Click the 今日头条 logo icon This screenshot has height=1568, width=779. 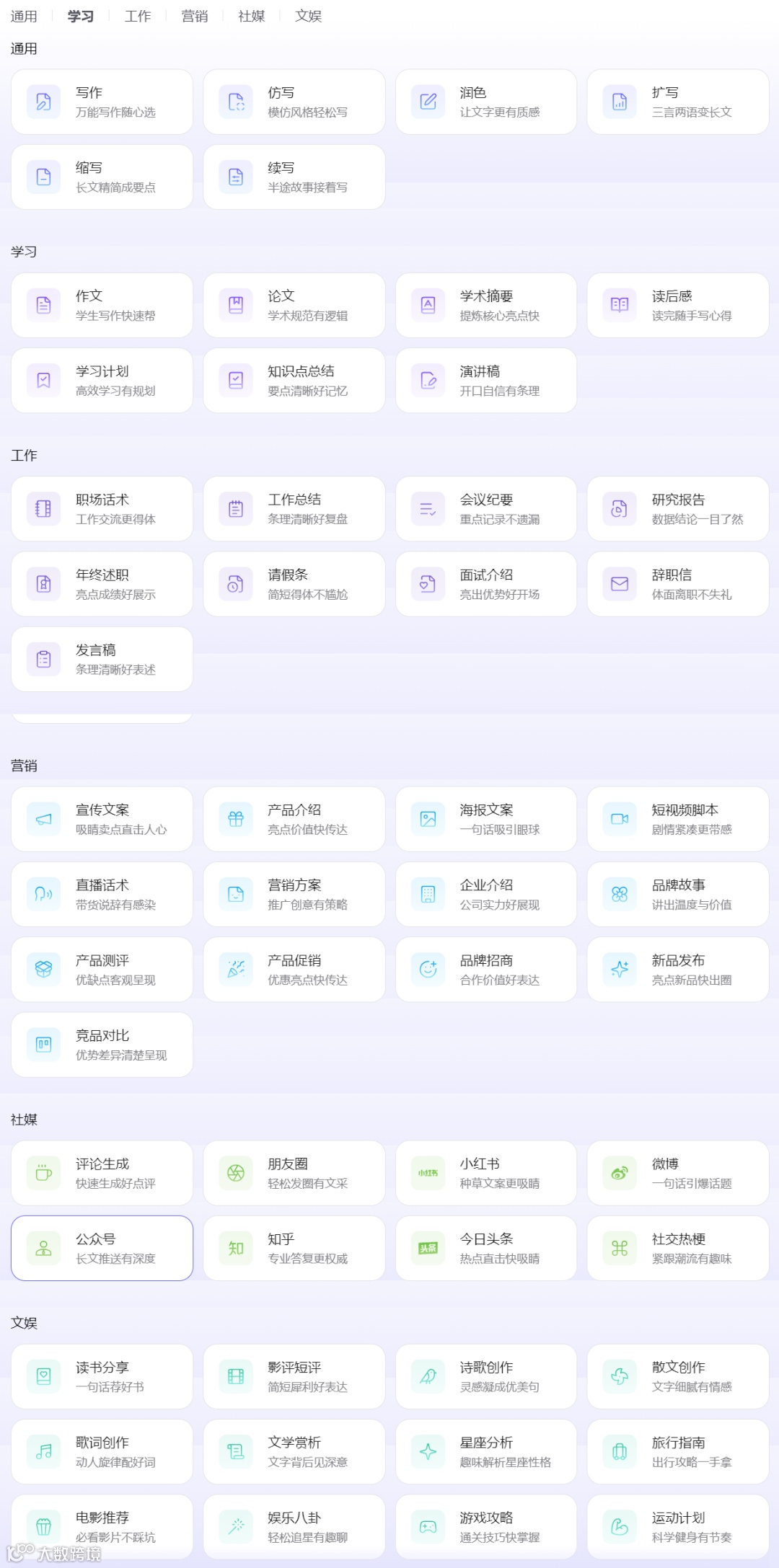coord(428,1248)
